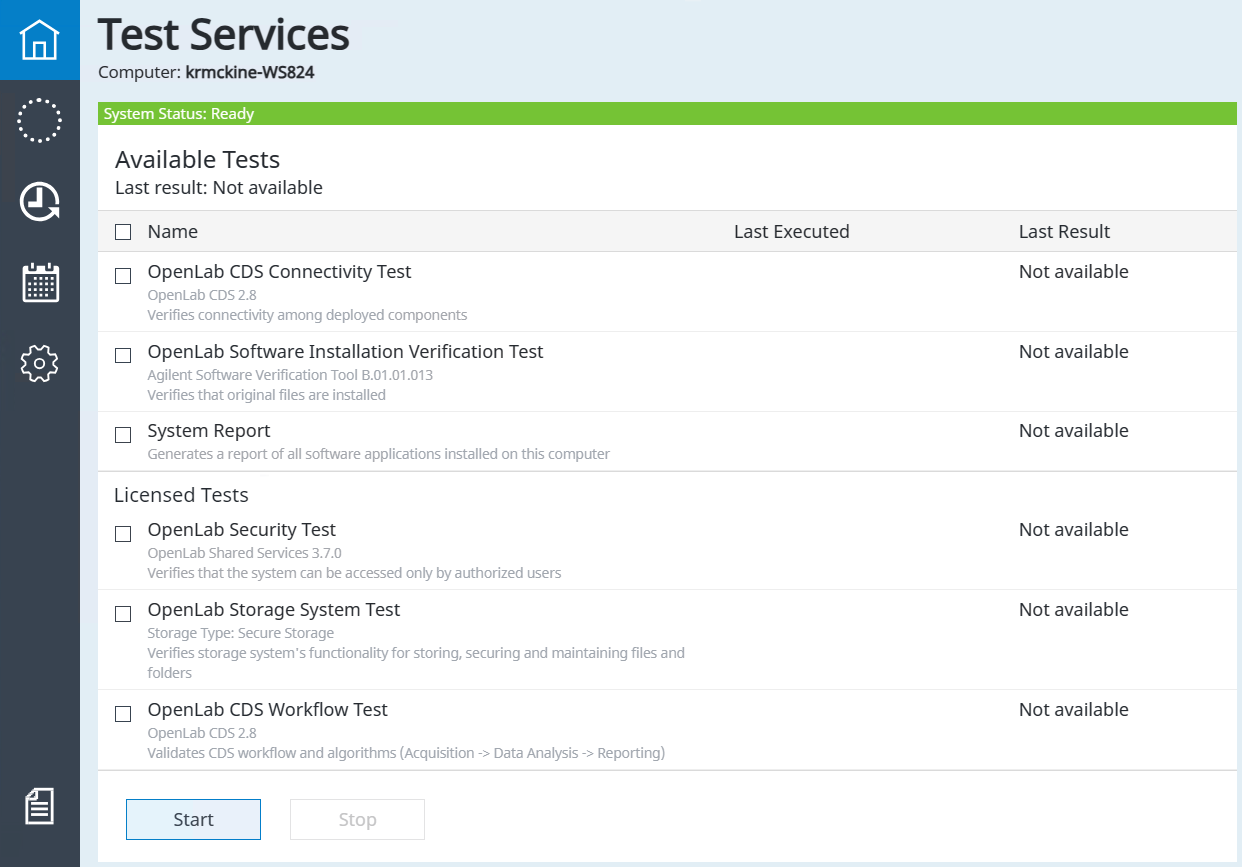
Task: Select the OpenLab Security Test title
Action: coord(241,530)
